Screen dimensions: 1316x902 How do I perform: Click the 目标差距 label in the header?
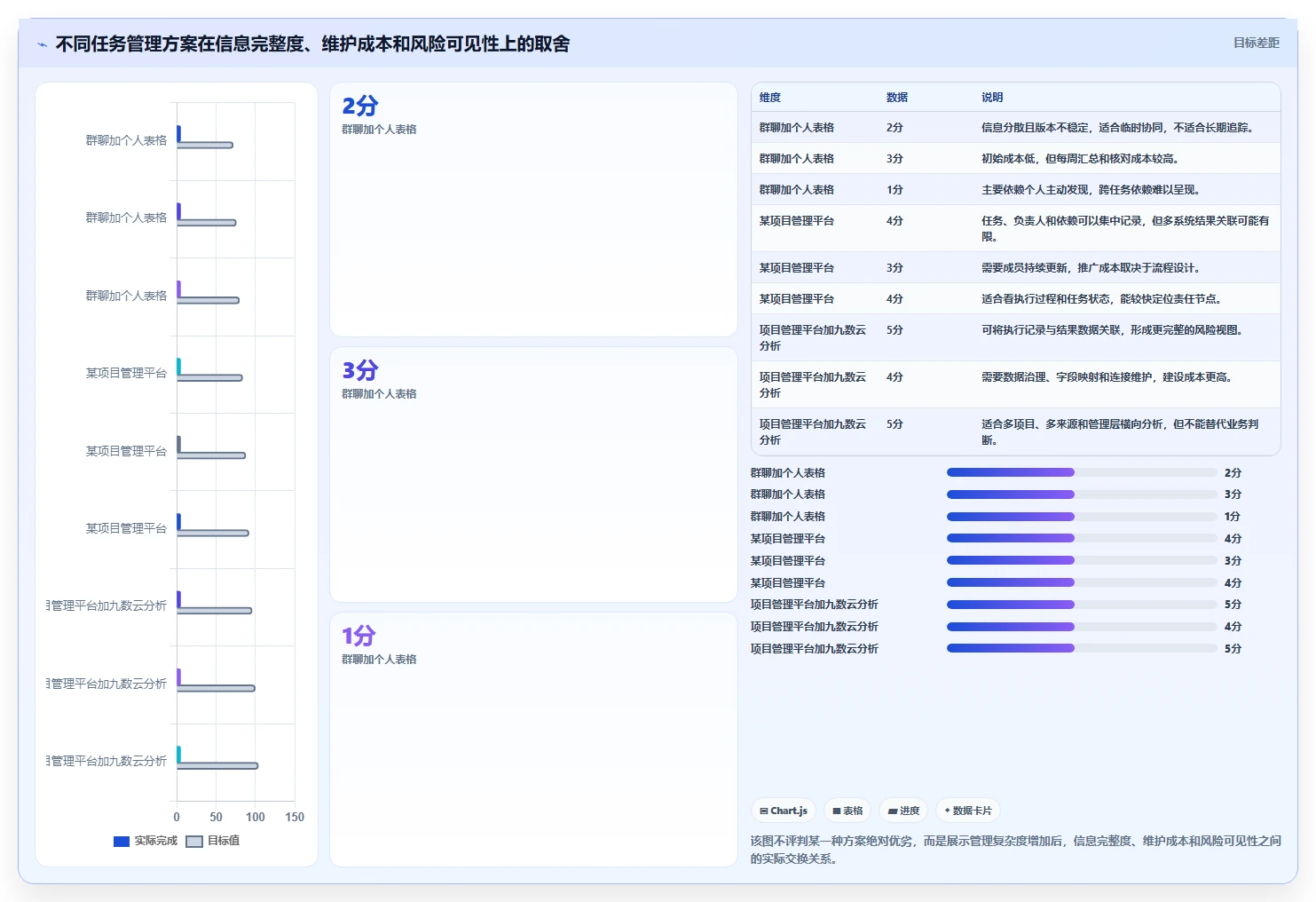pos(1256,43)
